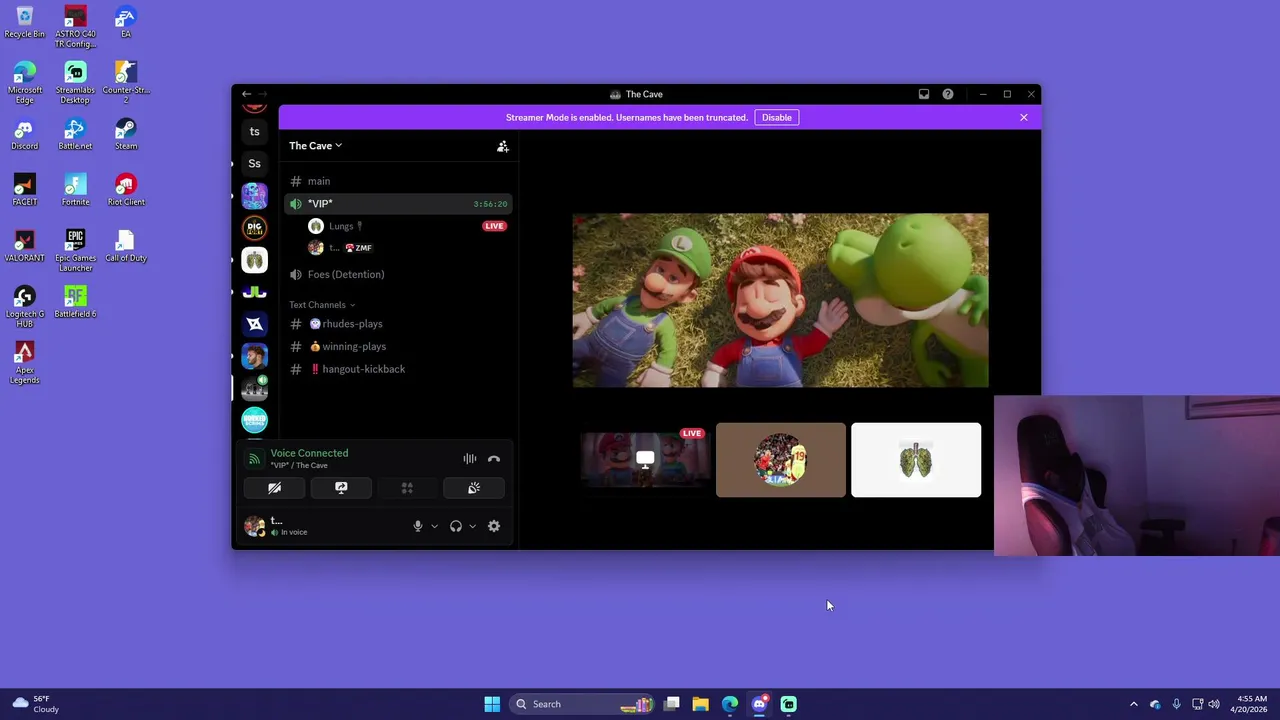Open the activities button in voice panel

click(407, 488)
